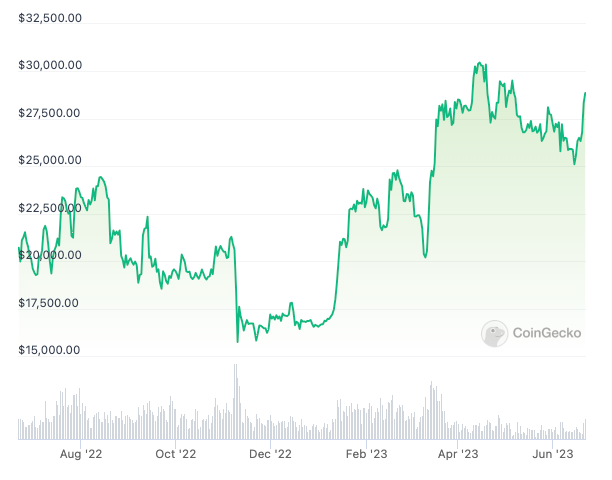Click the lowest price point in November '22
This screenshot has height=480, width=612.
[237, 342]
